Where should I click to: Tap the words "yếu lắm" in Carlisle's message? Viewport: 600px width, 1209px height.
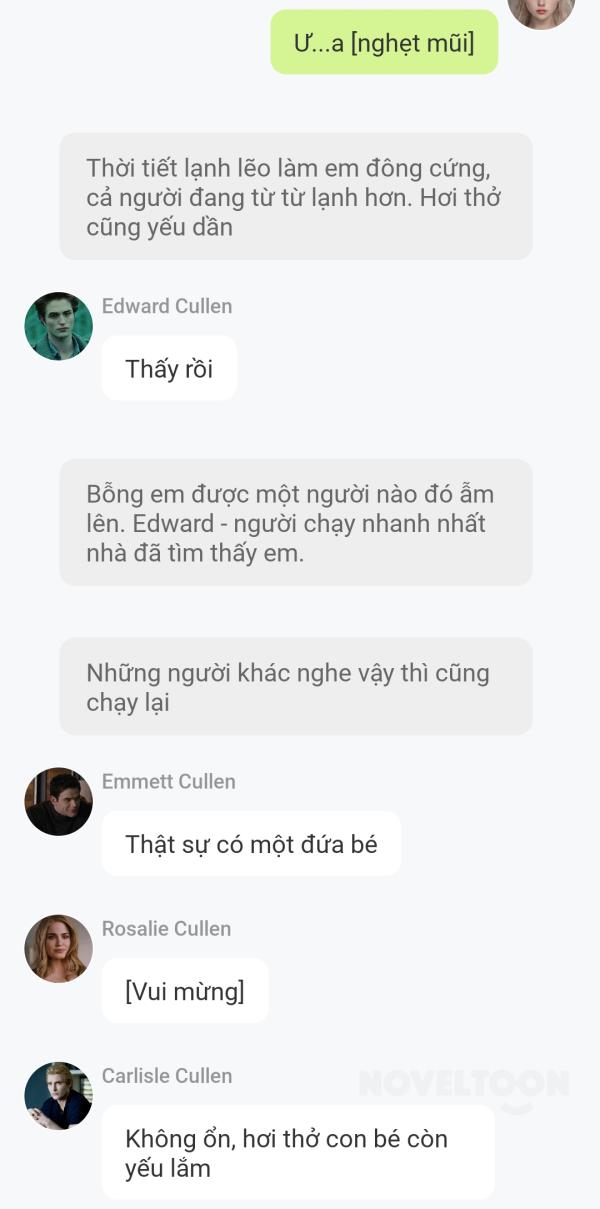pyautogui.click(x=168, y=1167)
